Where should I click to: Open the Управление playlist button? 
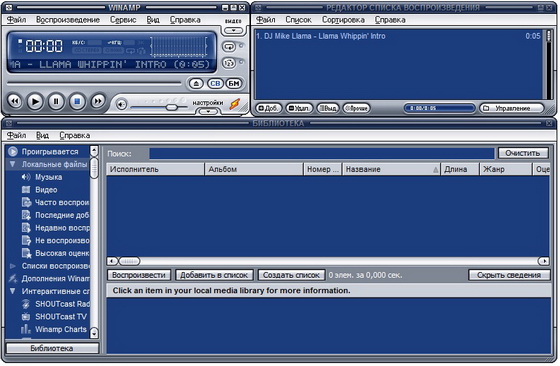(511, 108)
